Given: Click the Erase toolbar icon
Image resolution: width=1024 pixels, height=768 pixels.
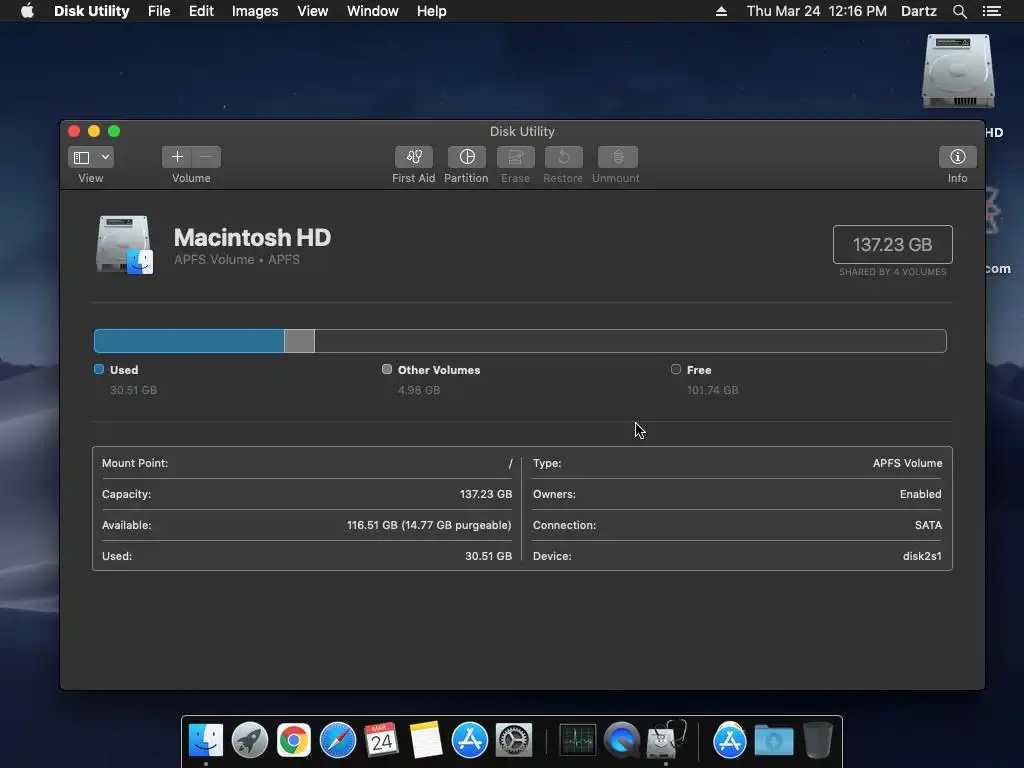Looking at the screenshot, I should (515, 157).
